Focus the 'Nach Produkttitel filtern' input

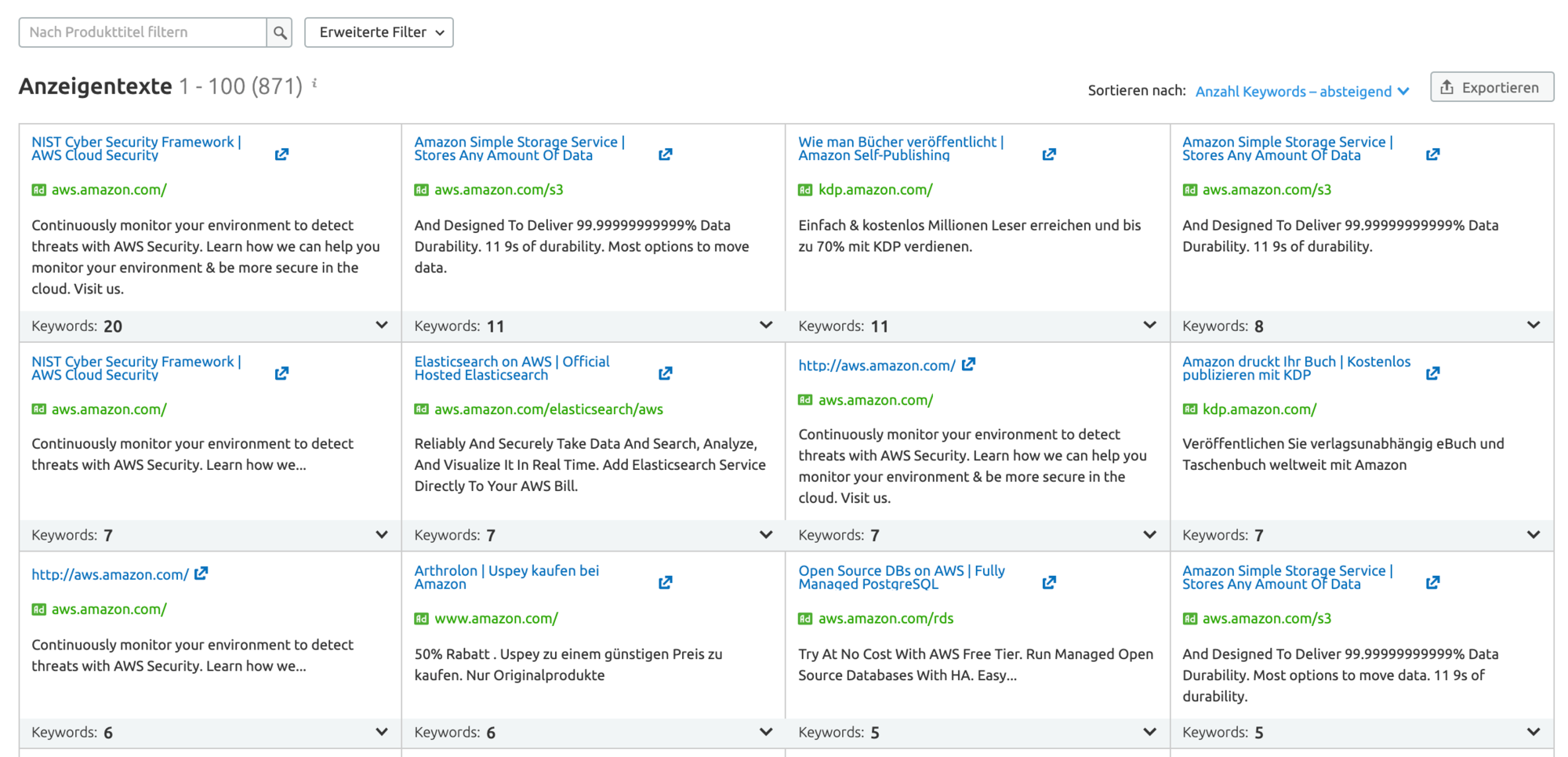tap(143, 32)
